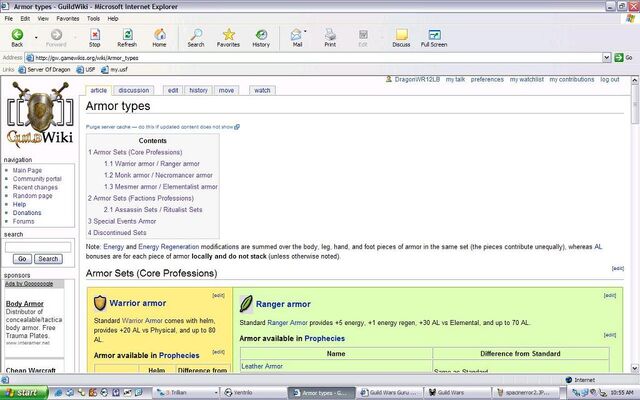
Task: Open the Windows Start menu
Action: click(x=24, y=393)
